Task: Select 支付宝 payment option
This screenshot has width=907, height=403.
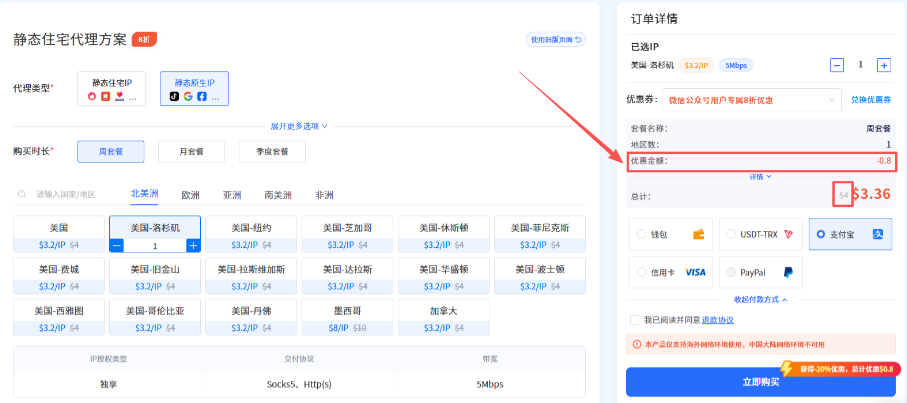Action: pyautogui.click(x=850, y=234)
